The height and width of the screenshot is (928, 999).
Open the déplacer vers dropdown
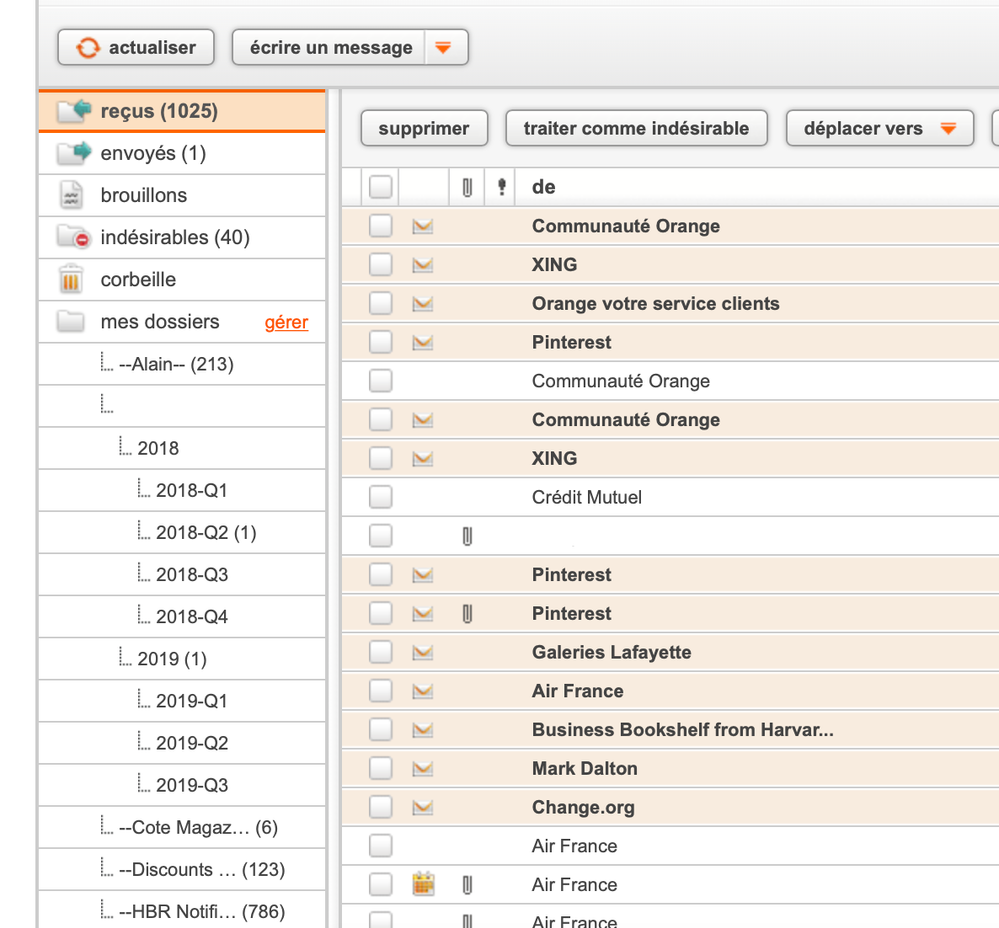880,128
